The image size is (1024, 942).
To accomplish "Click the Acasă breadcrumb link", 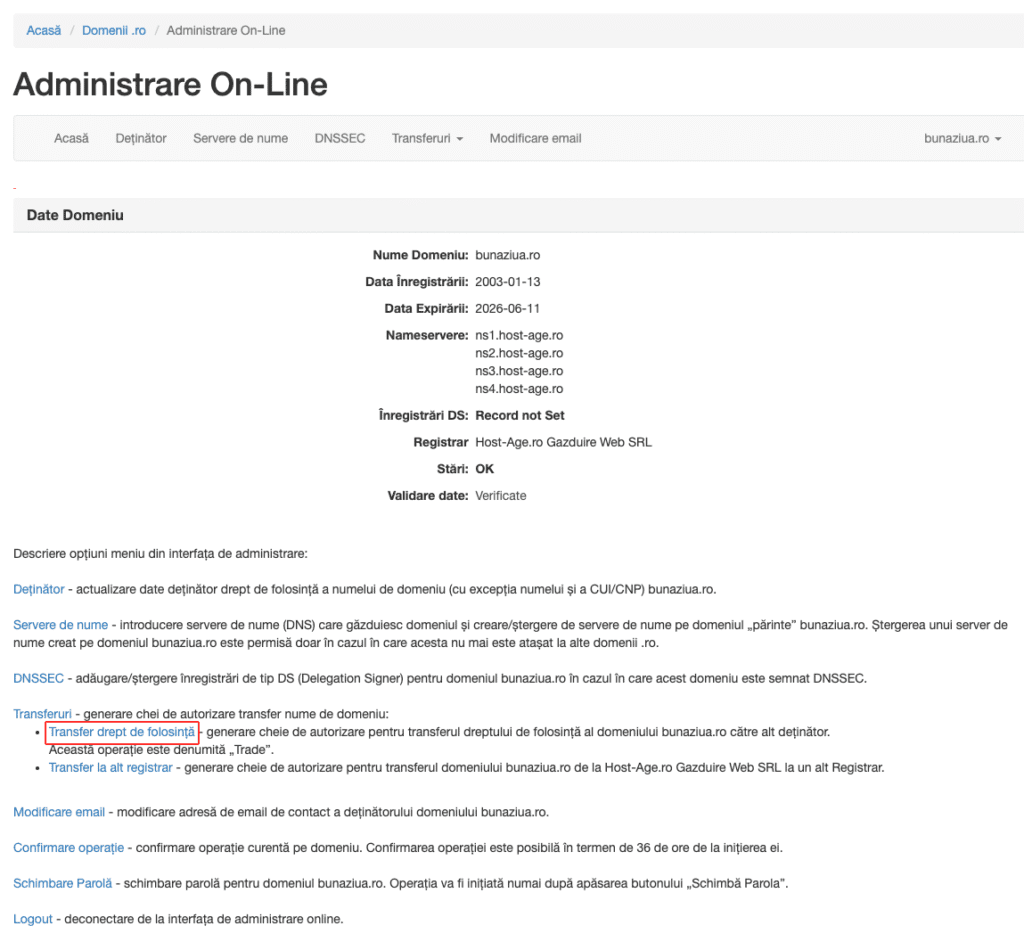I will click(44, 31).
